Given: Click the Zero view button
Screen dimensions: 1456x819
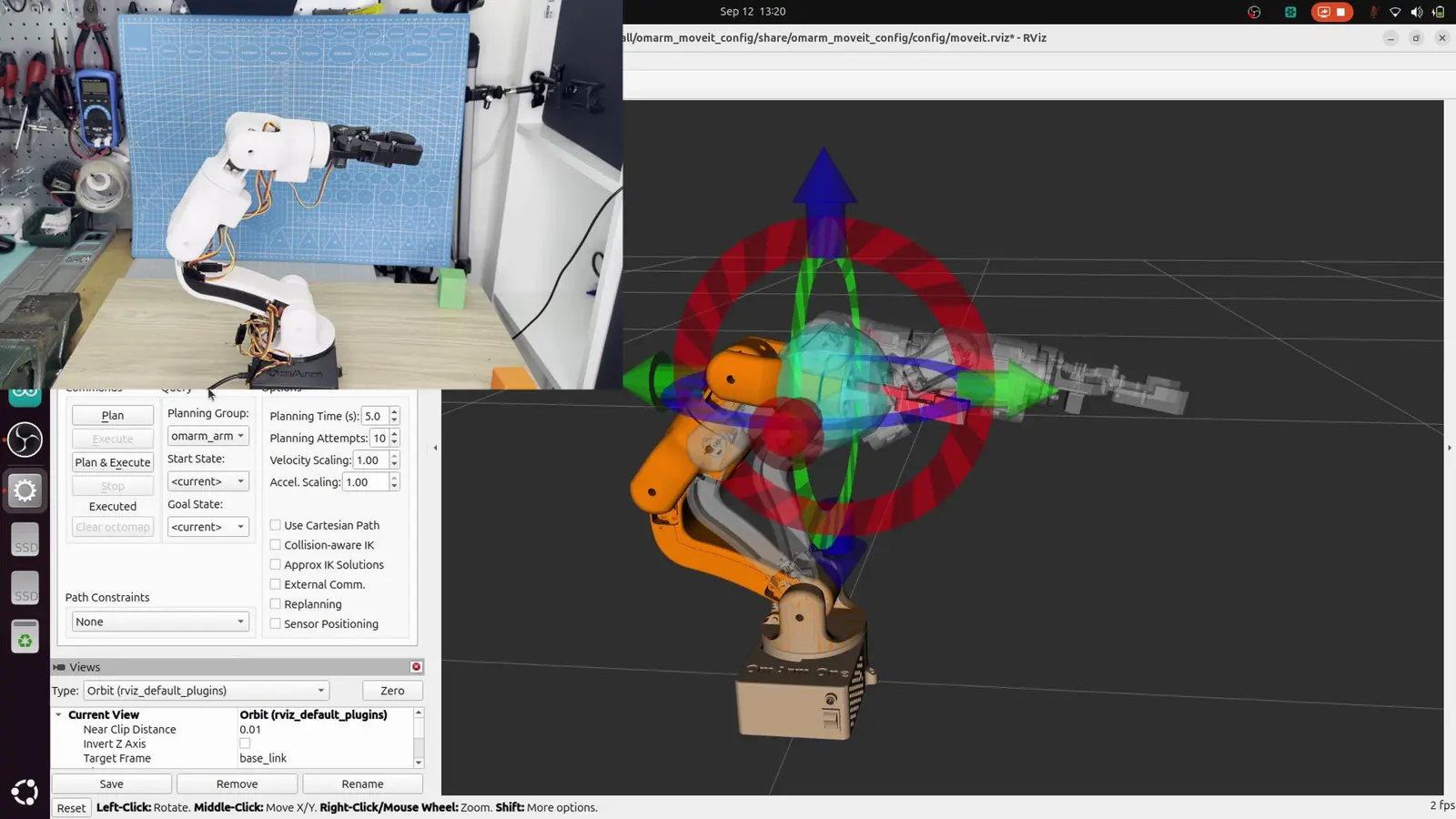Looking at the screenshot, I should coord(392,691).
